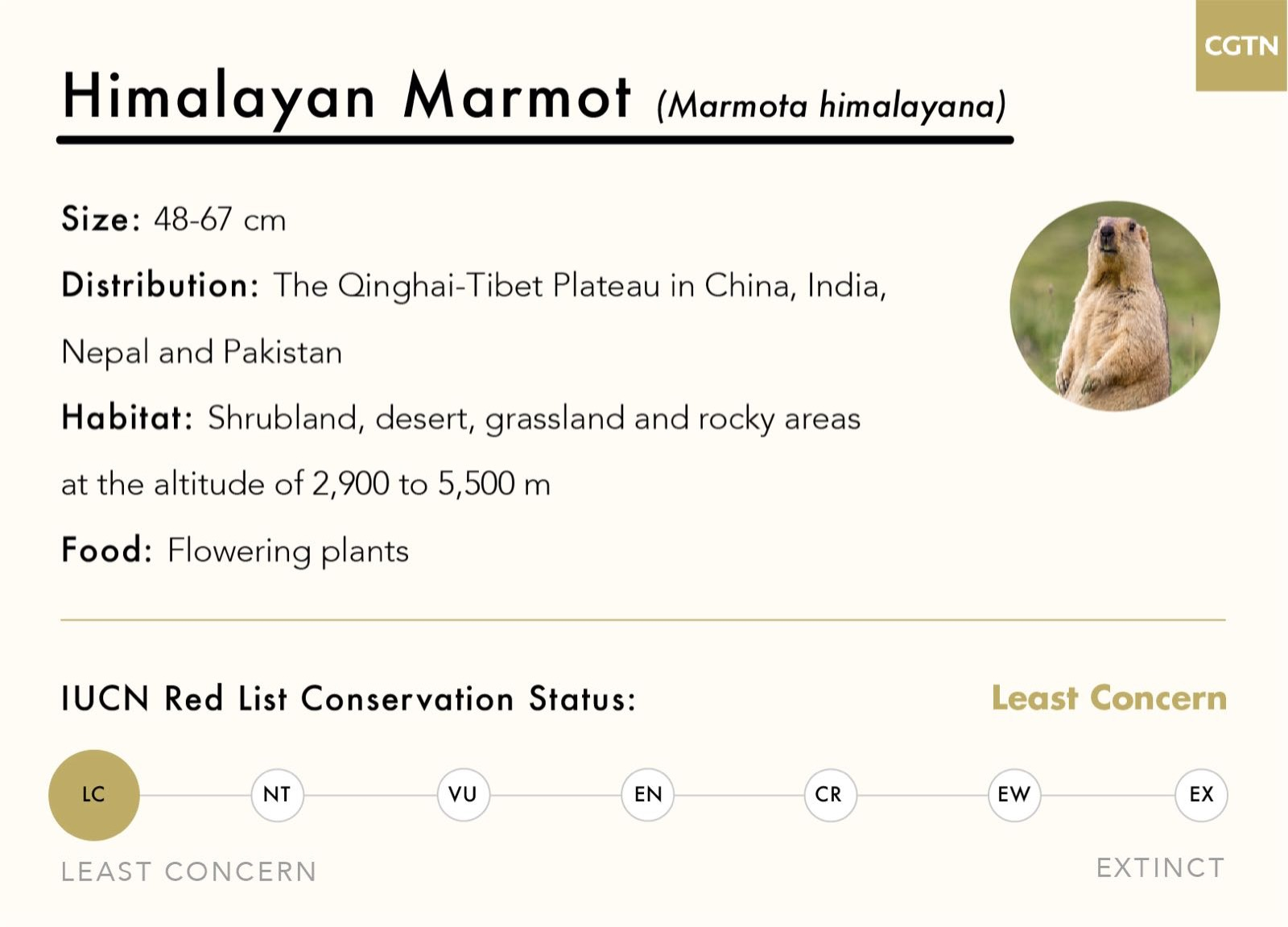Click the Distribution label

click(x=159, y=286)
